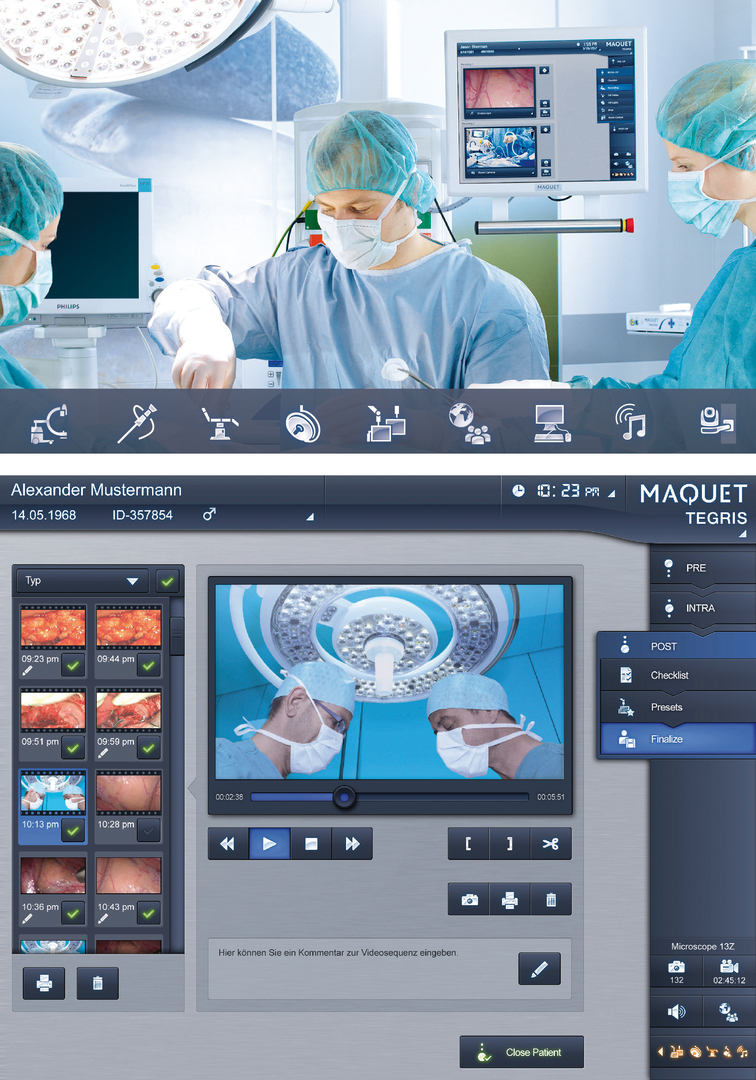Open the surgical light icon in banner
Viewport: 756px width, 1080px height.
(301, 424)
